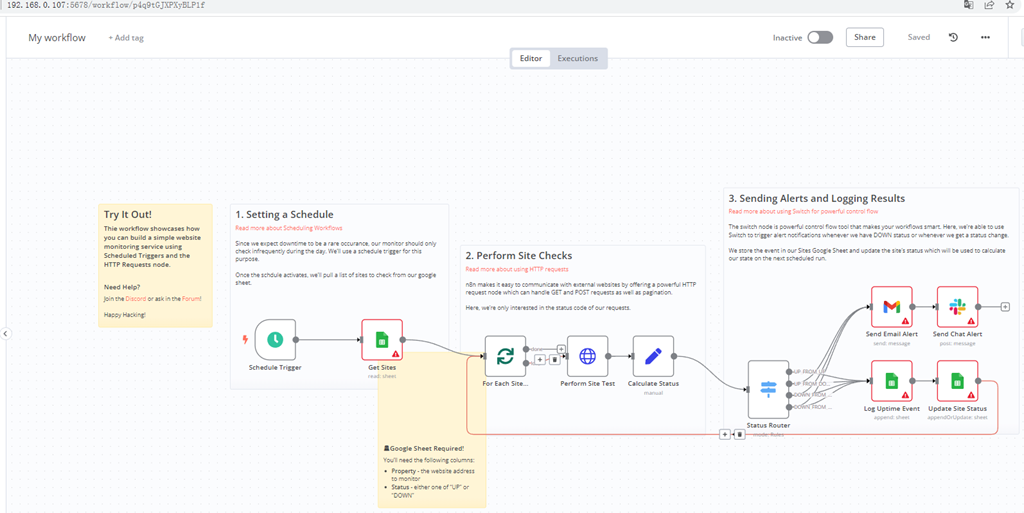Viewport: 1024px width, 513px height.
Task: Switch to the Executions tab
Action: 577,58
